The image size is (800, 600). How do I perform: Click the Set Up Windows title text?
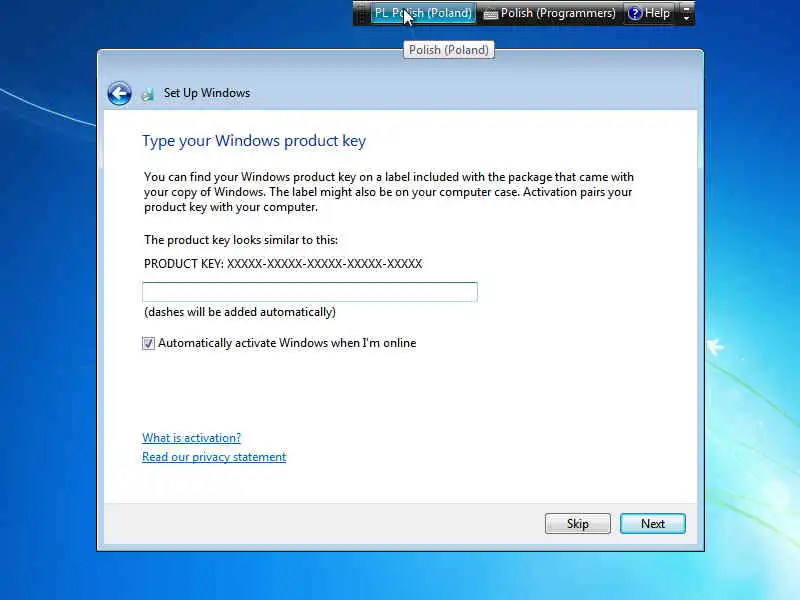(x=207, y=93)
